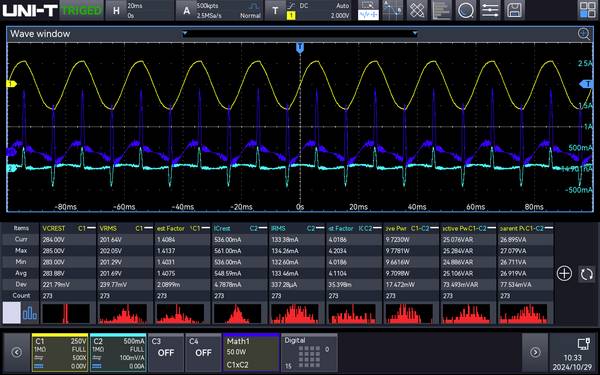Open the Digital channels tab
The image size is (600, 375).
click(310, 353)
